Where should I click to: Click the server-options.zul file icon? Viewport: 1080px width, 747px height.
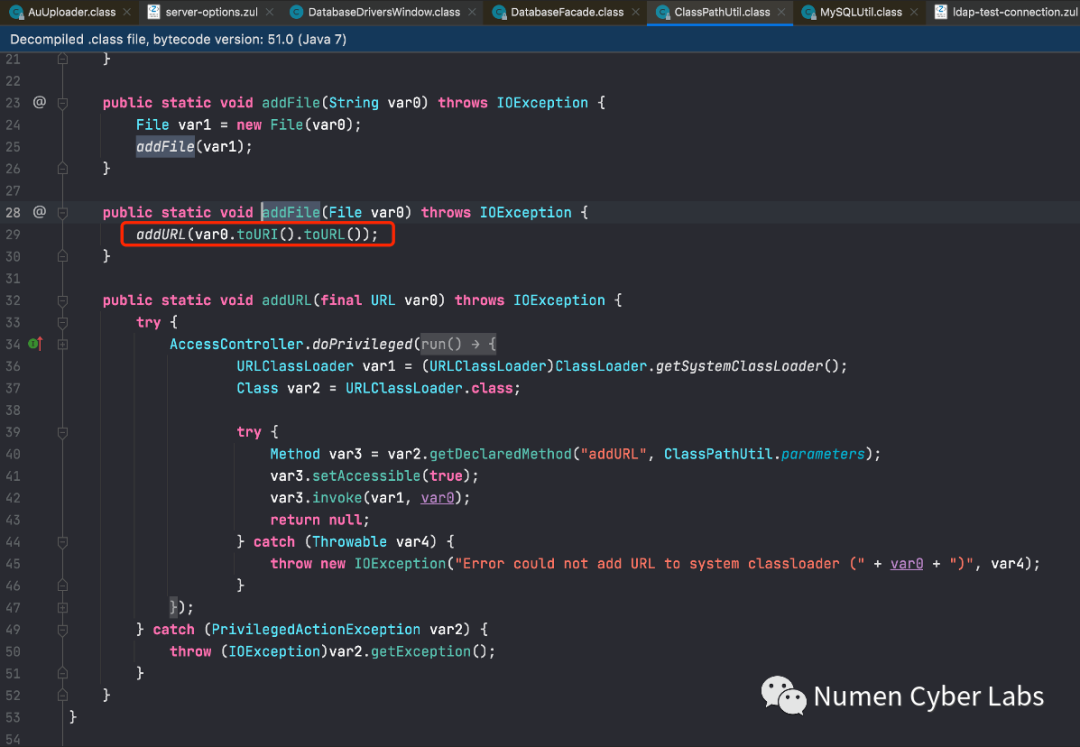[153, 12]
